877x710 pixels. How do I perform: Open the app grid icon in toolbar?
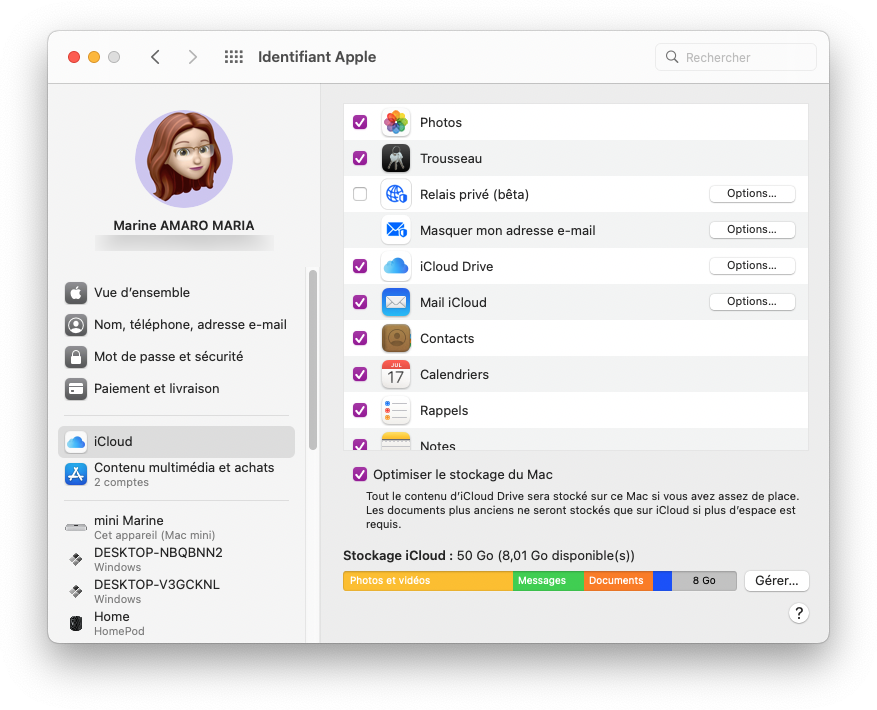233,57
